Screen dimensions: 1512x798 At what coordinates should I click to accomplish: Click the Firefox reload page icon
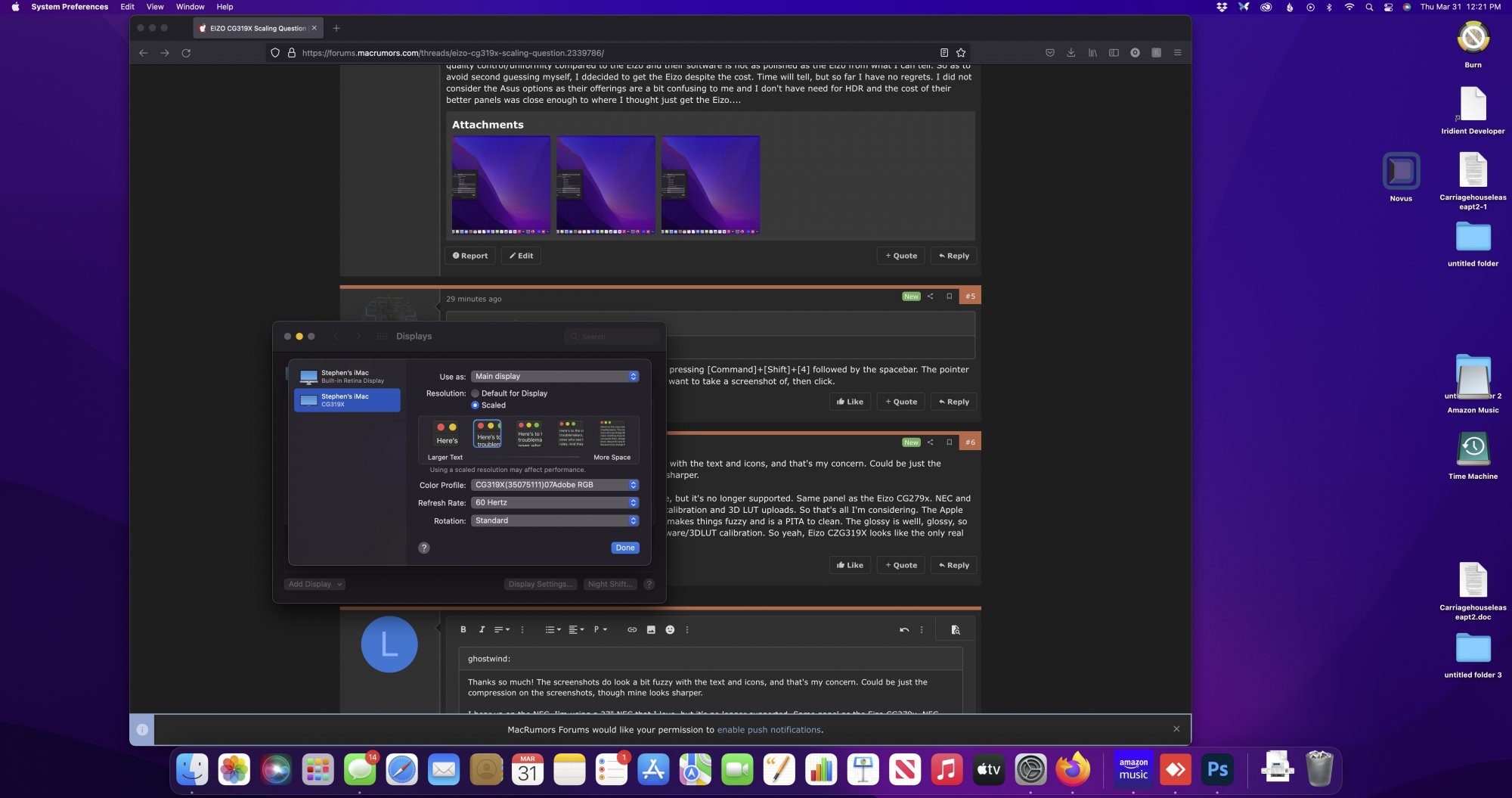pos(186,53)
